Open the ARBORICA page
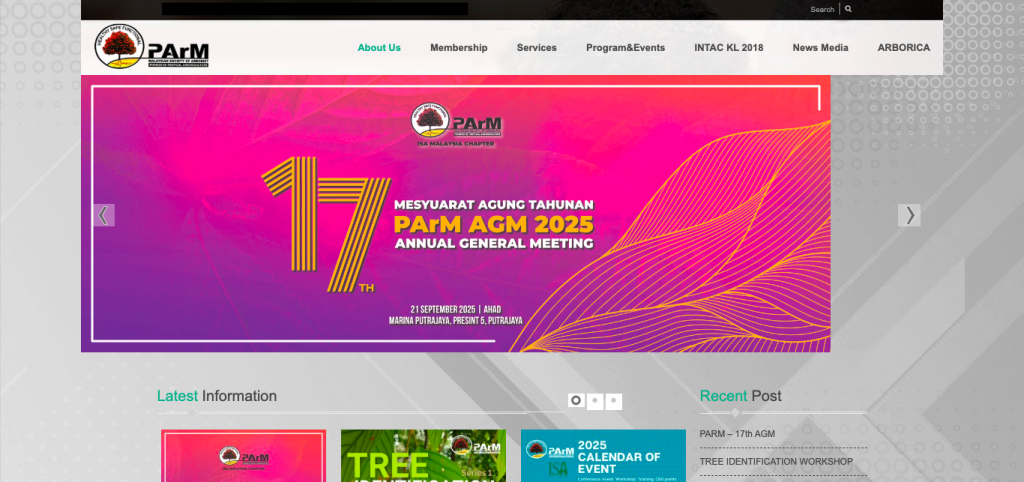Screen dimensions: 1024x482 coord(903,48)
